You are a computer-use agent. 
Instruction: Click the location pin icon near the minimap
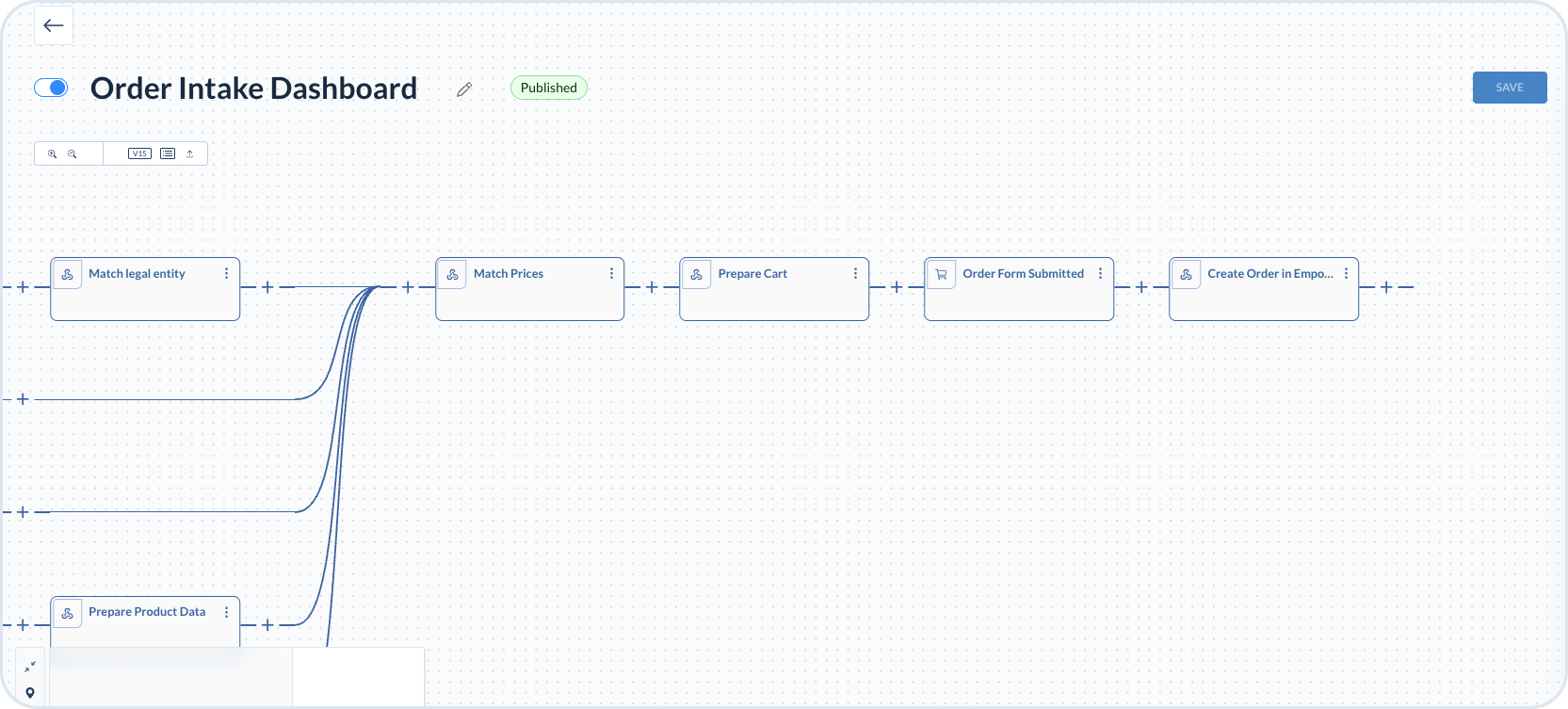(30, 693)
